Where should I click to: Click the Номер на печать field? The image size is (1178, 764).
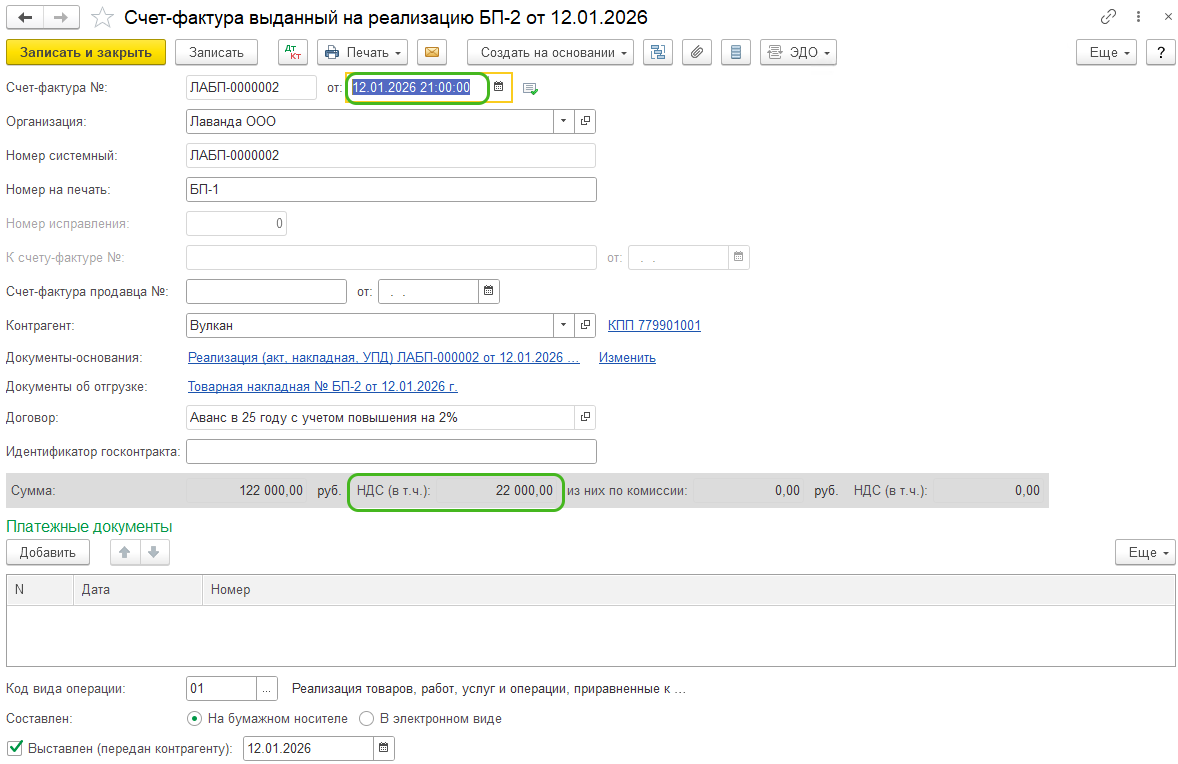tap(391, 189)
